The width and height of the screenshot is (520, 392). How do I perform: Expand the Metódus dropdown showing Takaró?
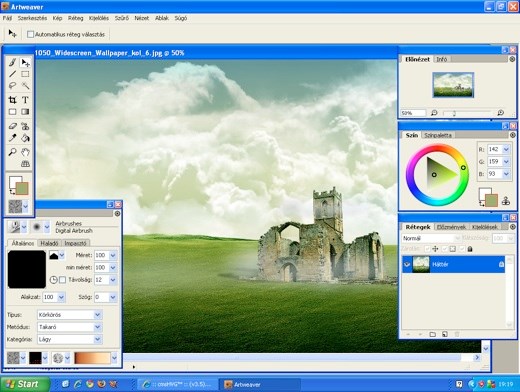[69, 327]
